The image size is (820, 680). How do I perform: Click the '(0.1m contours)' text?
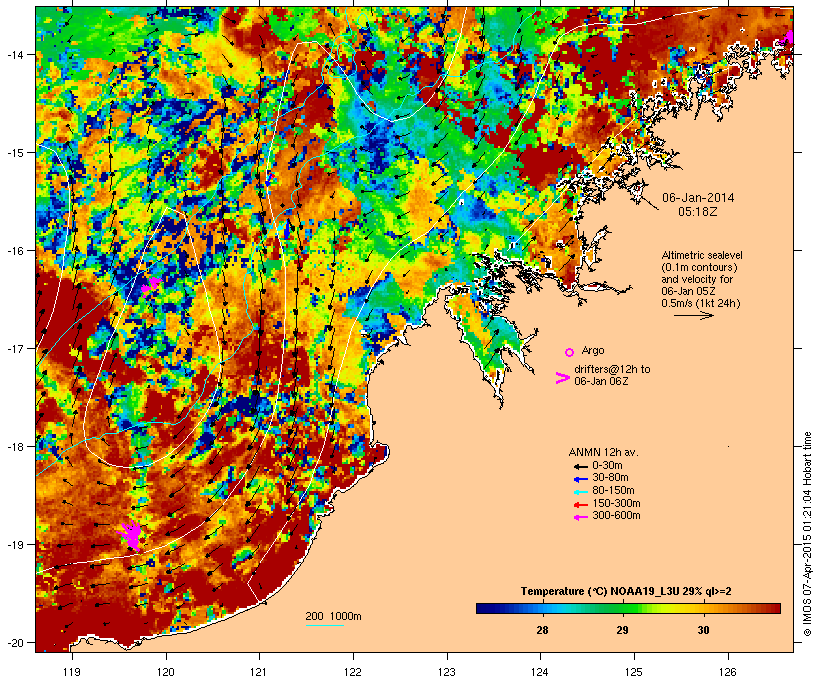pyautogui.click(x=699, y=267)
